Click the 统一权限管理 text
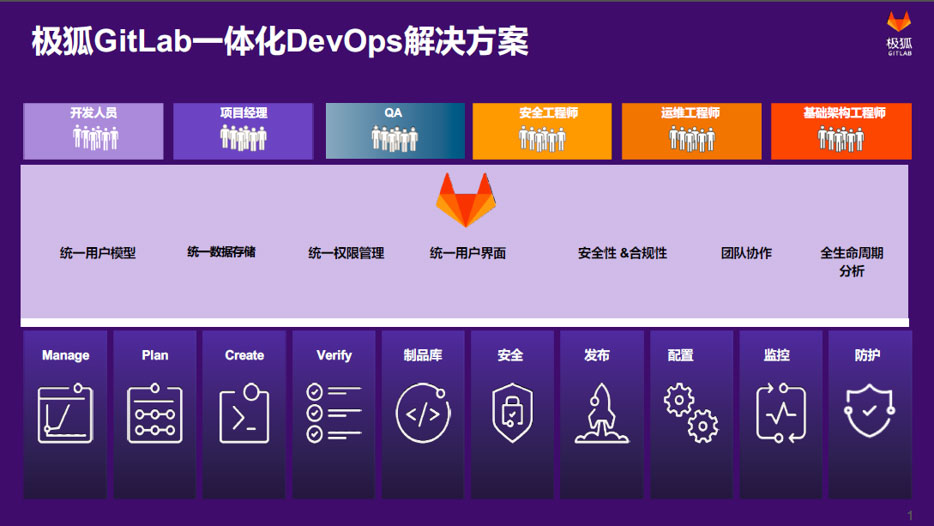This screenshot has height=526, width=934. (x=346, y=253)
